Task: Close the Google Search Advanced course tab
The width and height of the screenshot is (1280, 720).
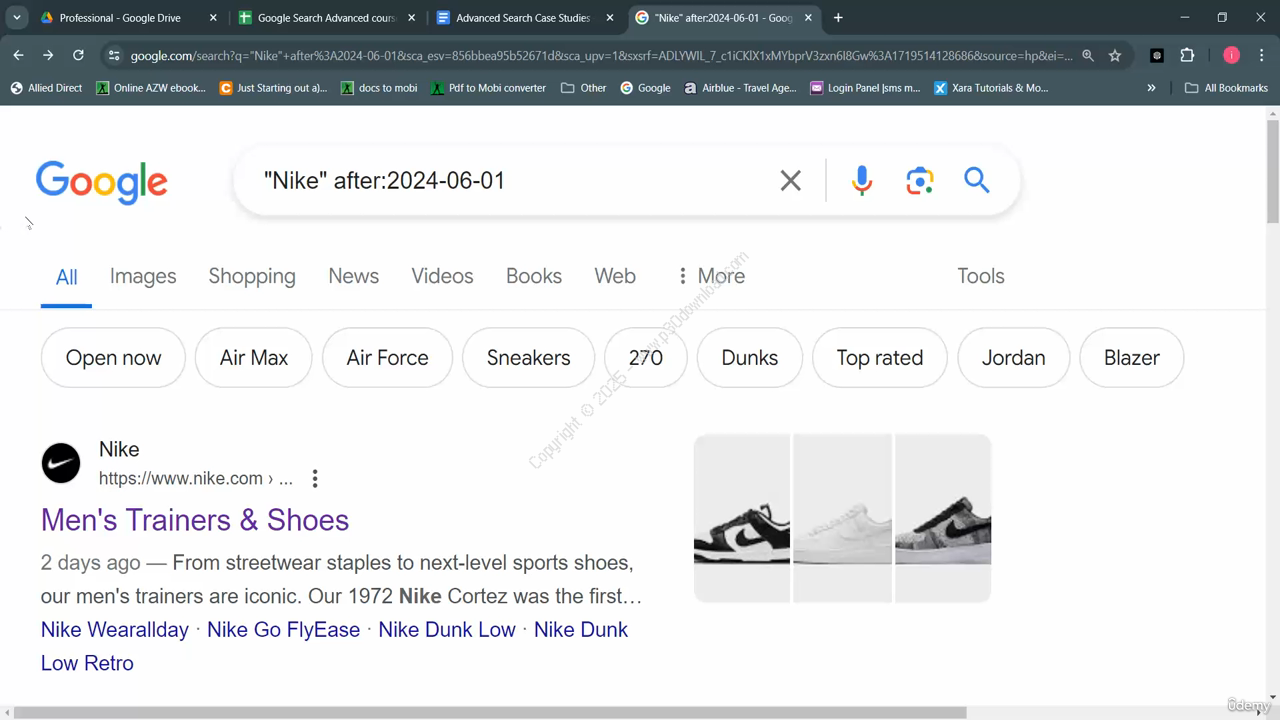Action: point(411,18)
